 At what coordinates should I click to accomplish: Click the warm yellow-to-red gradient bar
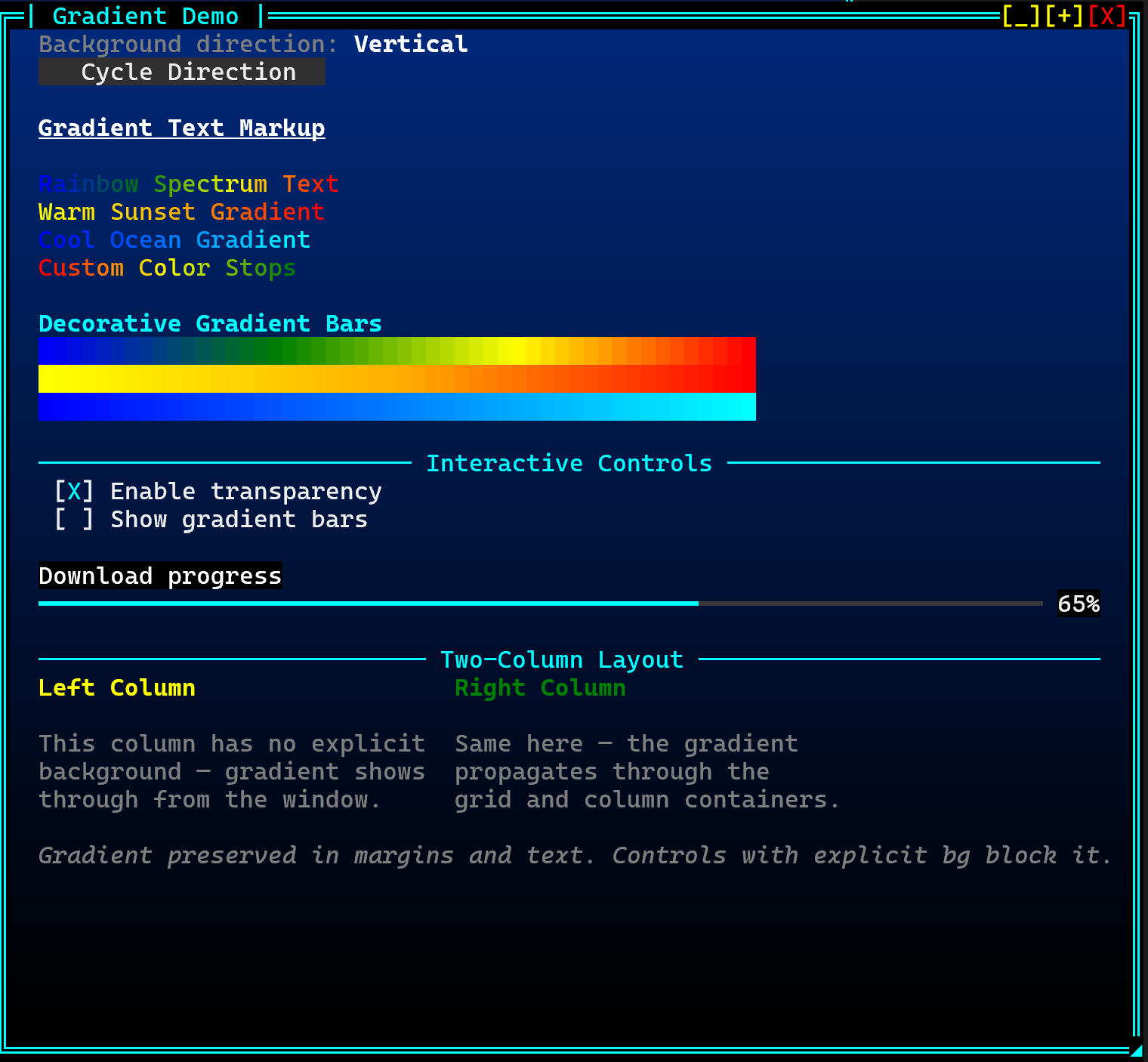tap(397, 378)
